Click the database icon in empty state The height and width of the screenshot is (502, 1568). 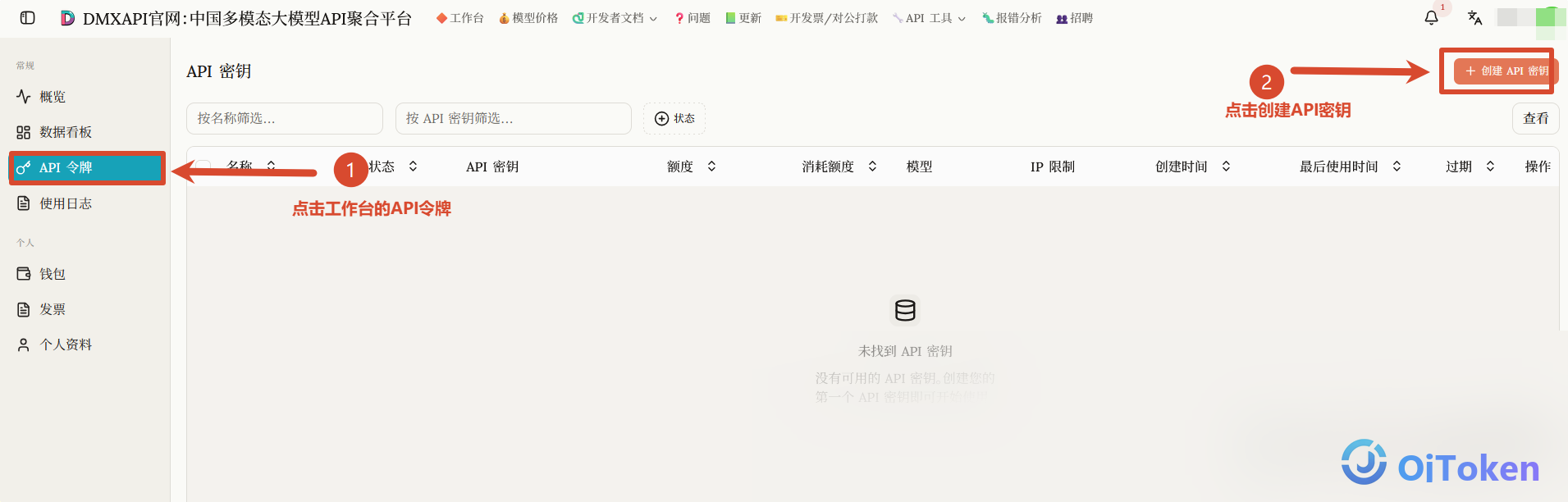tap(905, 310)
